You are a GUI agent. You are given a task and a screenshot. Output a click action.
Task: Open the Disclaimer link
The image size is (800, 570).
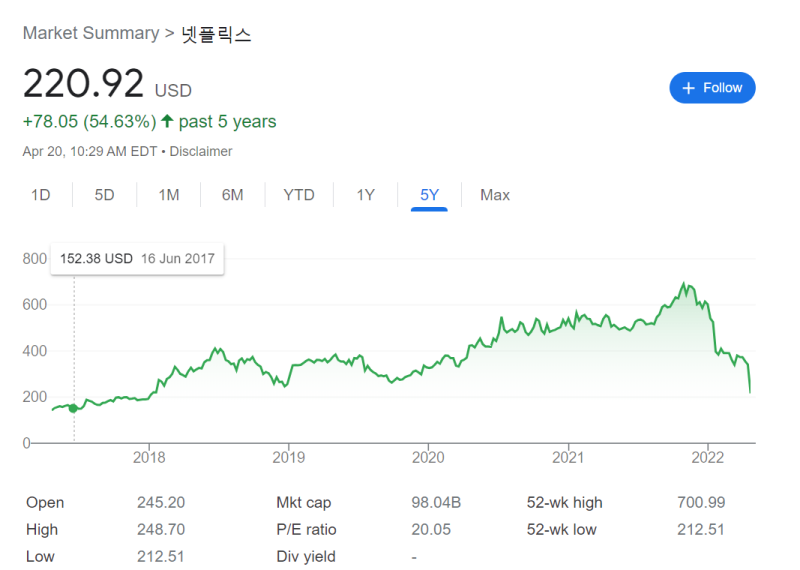(x=201, y=152)
